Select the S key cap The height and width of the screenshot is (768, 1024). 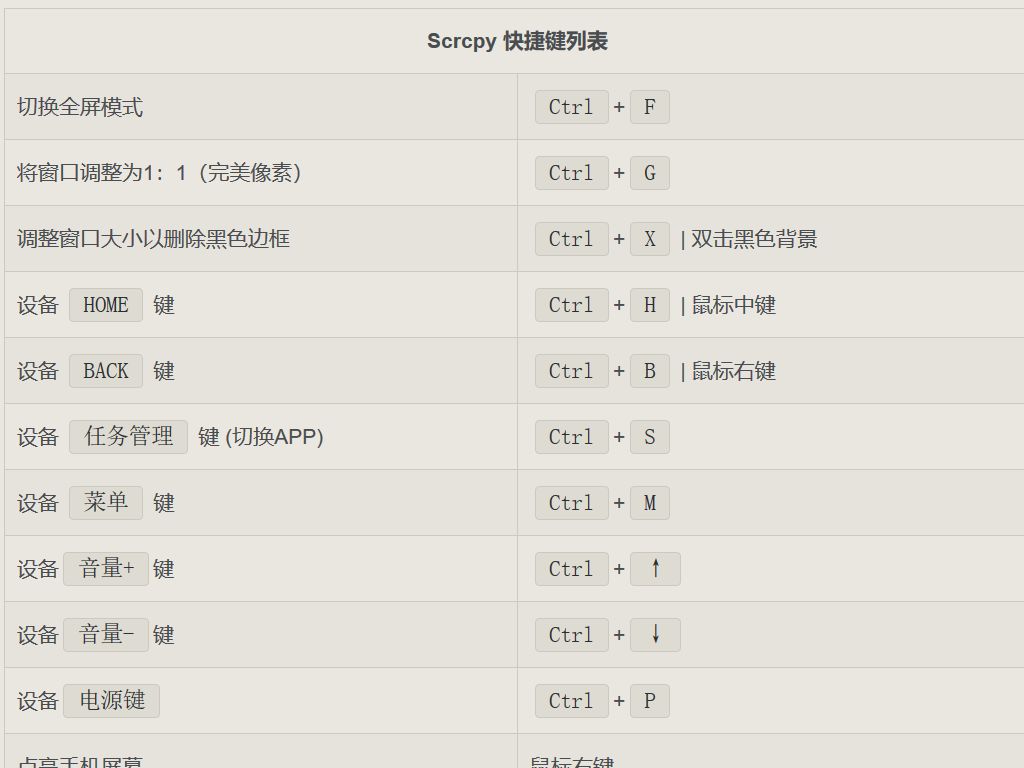pos(649,437)
